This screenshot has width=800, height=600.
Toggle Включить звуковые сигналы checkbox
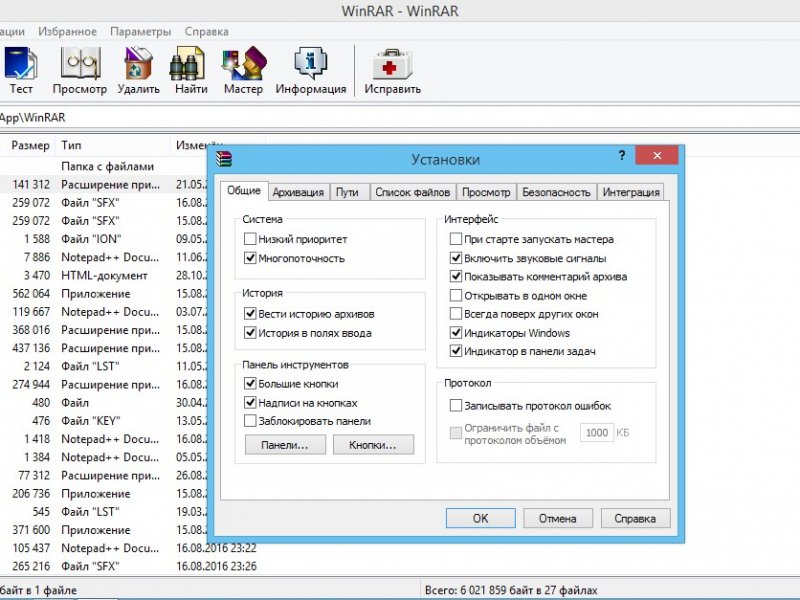(456, 258)
